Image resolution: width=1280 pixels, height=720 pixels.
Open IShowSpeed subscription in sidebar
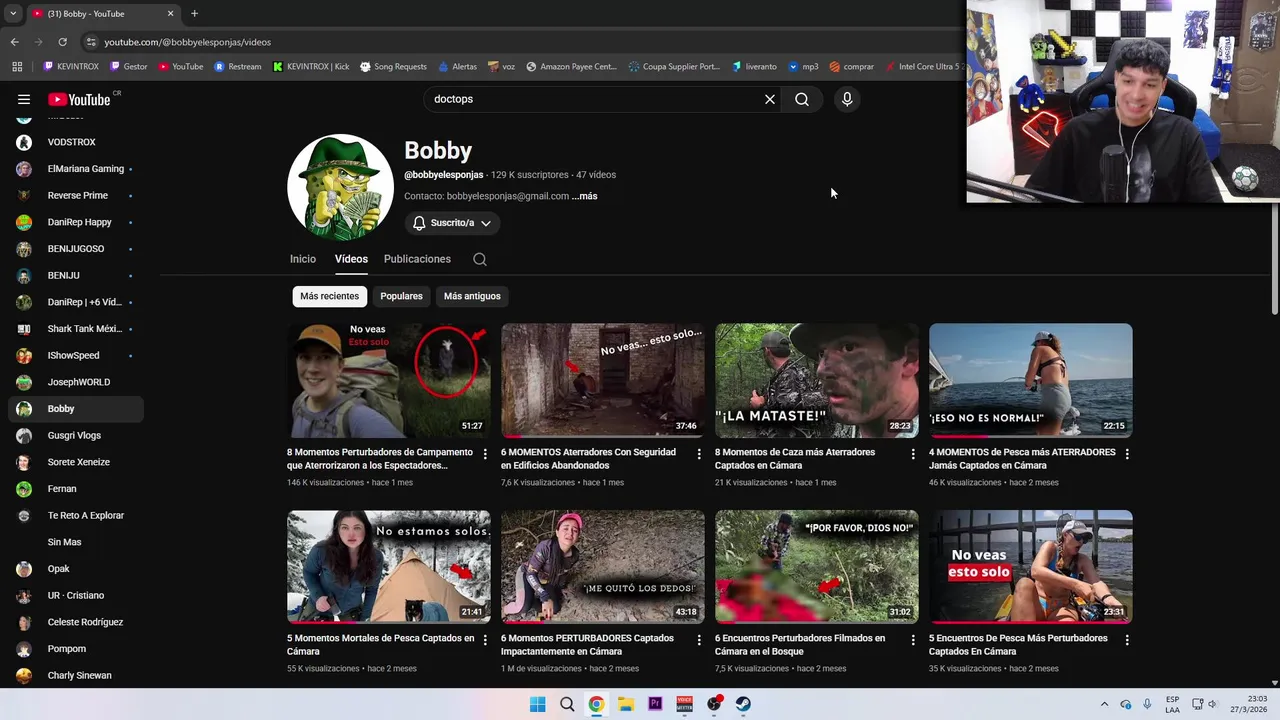coord(75,355)
